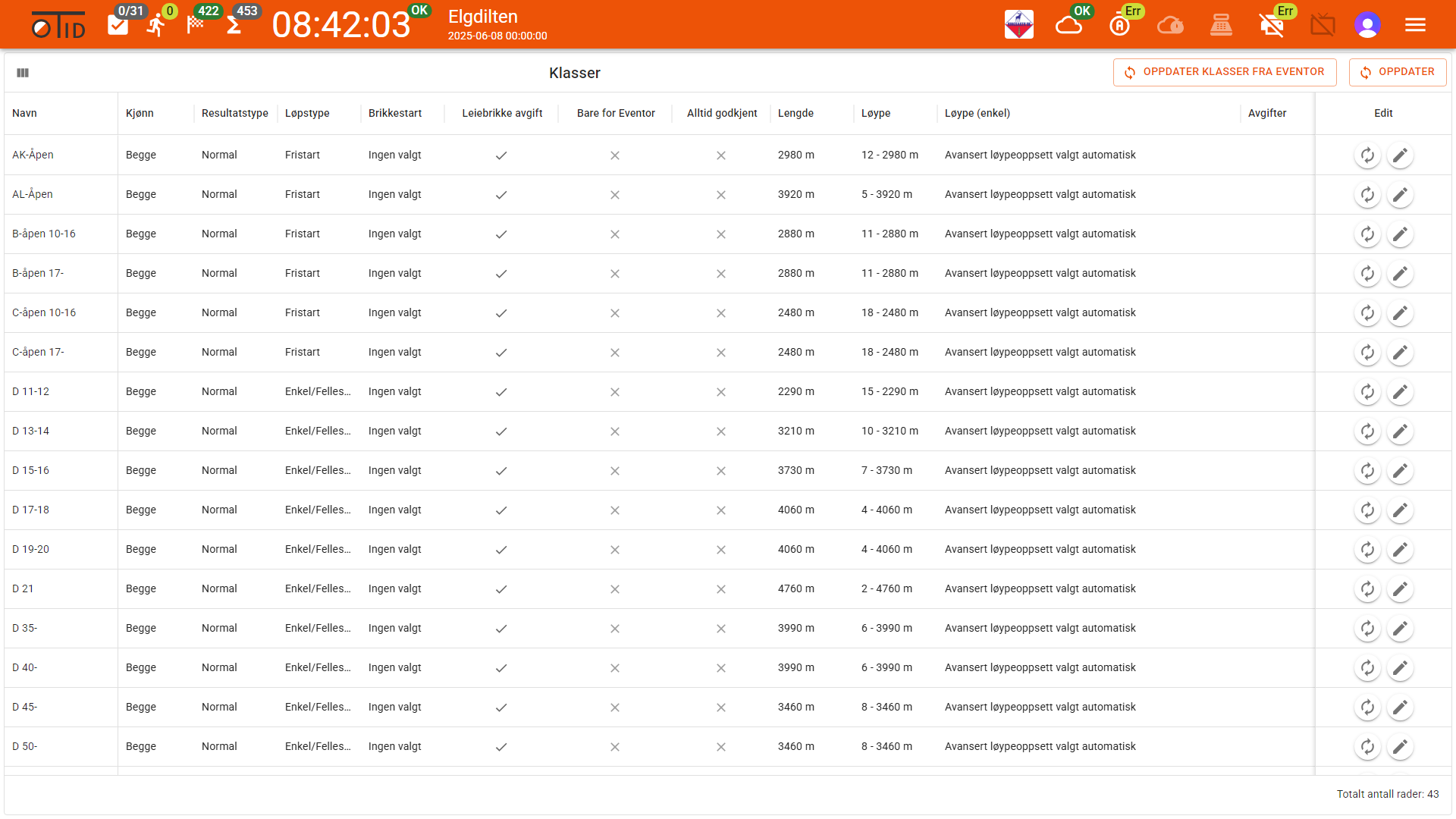Click the finish flag icon showing 422
The image size is (1456, 819).
(196, 24)
